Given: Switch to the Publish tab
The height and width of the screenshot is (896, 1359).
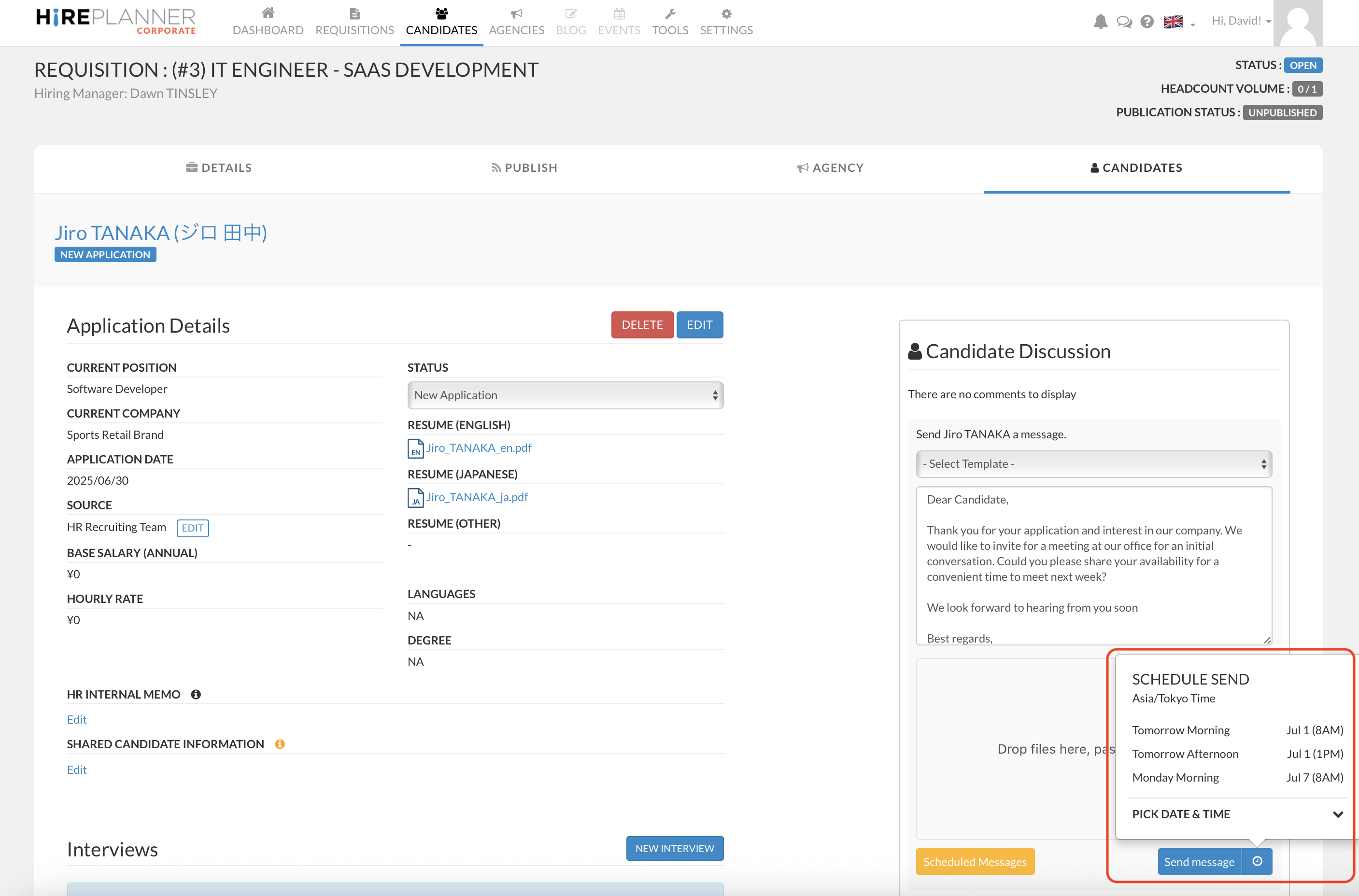Looking at the screenshot, I should pos(524,168).
